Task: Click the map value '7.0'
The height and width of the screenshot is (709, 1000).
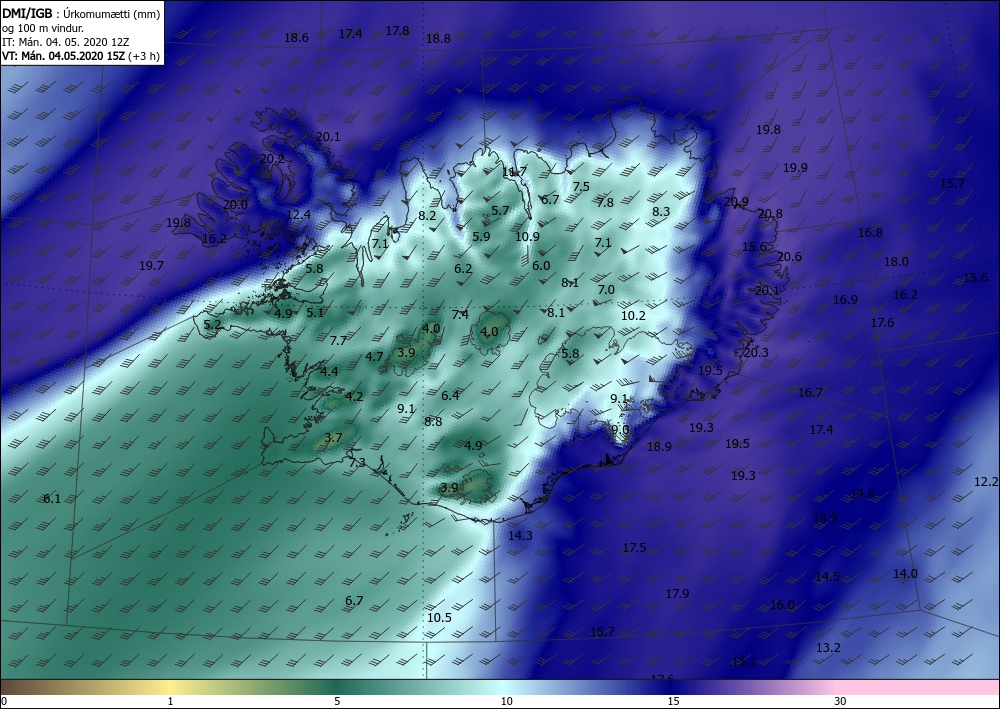Action: (606, 289)
